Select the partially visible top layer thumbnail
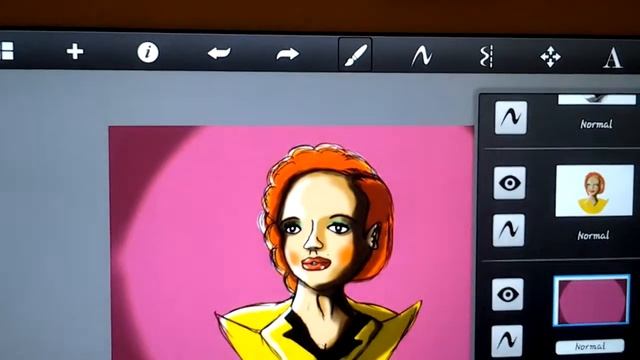This screenshot has width=640, height=360. tap(597, 99)
